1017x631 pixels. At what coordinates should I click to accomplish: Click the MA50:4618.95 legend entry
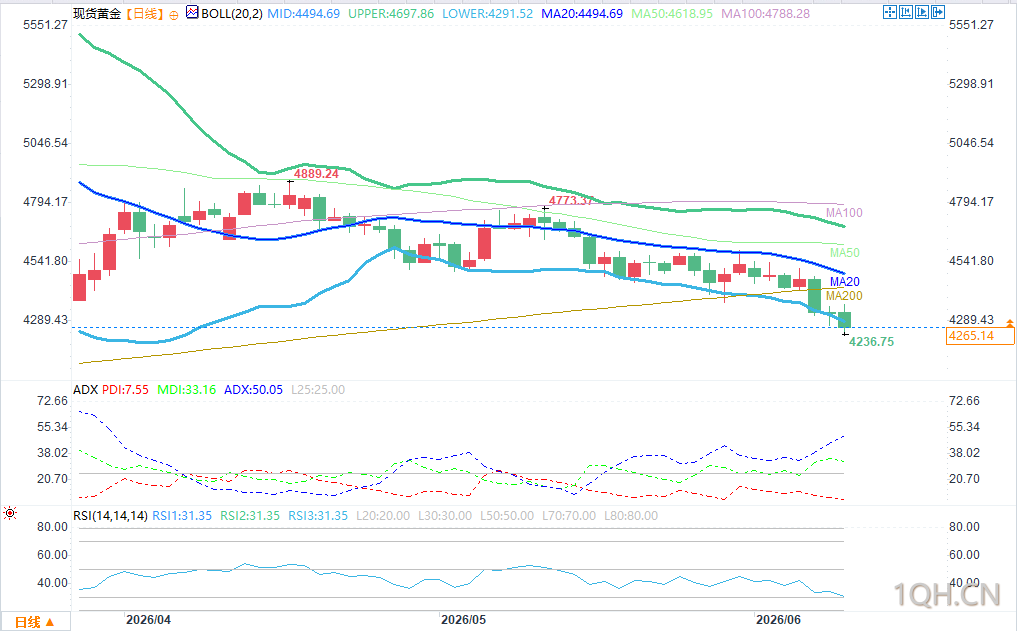coord(672,14)
